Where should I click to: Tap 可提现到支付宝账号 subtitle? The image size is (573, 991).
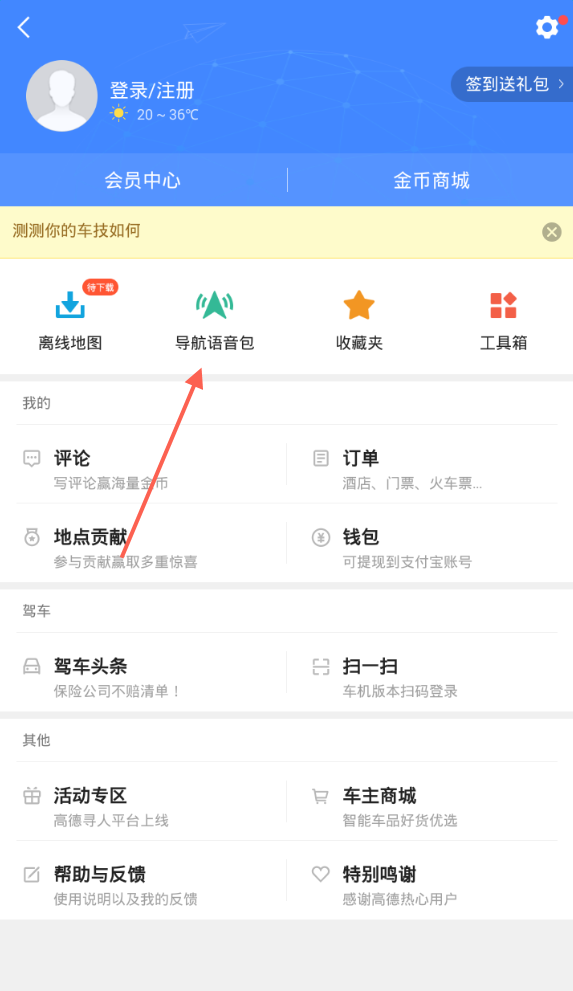click(407, 562)
